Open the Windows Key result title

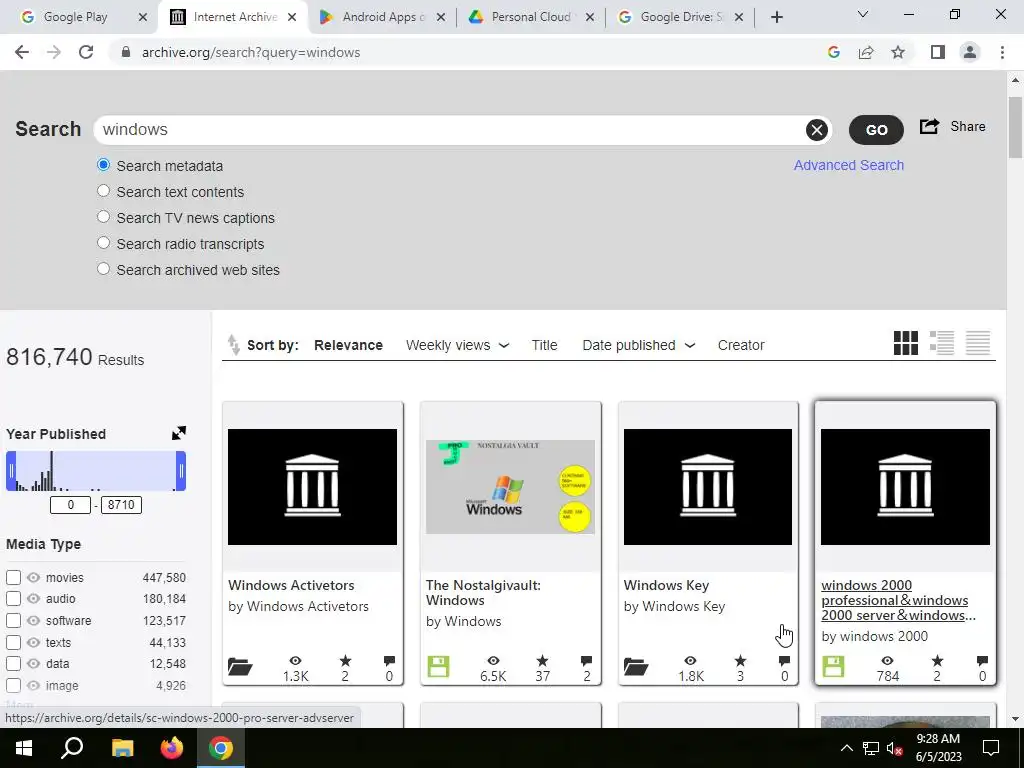pos(666,585)
